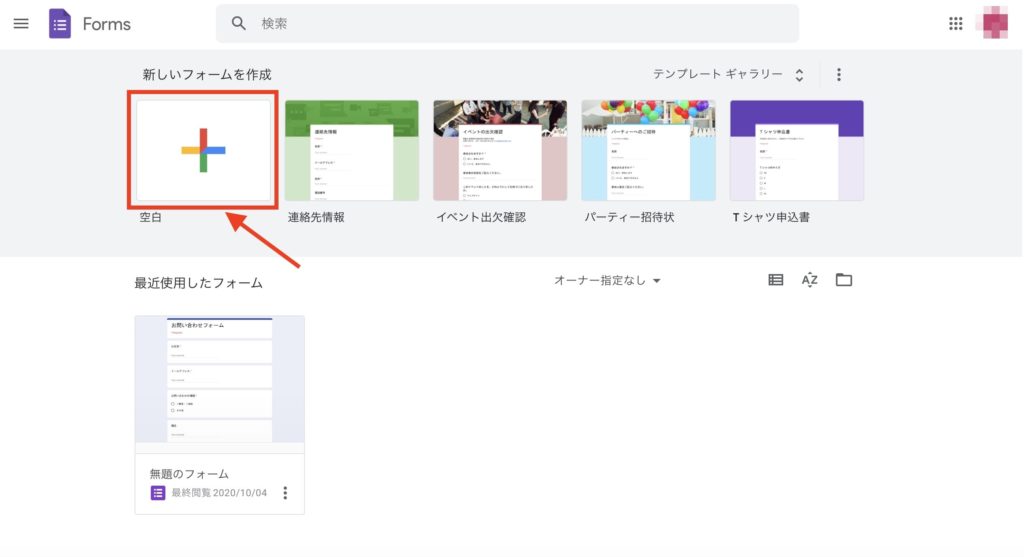Click the form icon beside 最終閲覧
The width and height of the screenshot is (1024, 557).
tap(157, 493)
